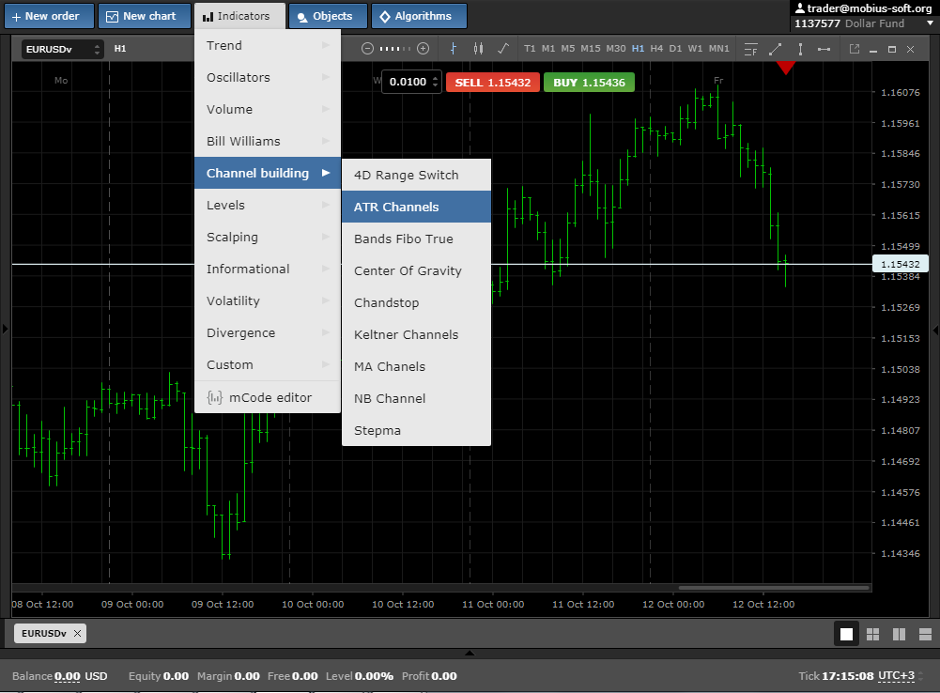Expand the Informational submenu

(267, 269)
